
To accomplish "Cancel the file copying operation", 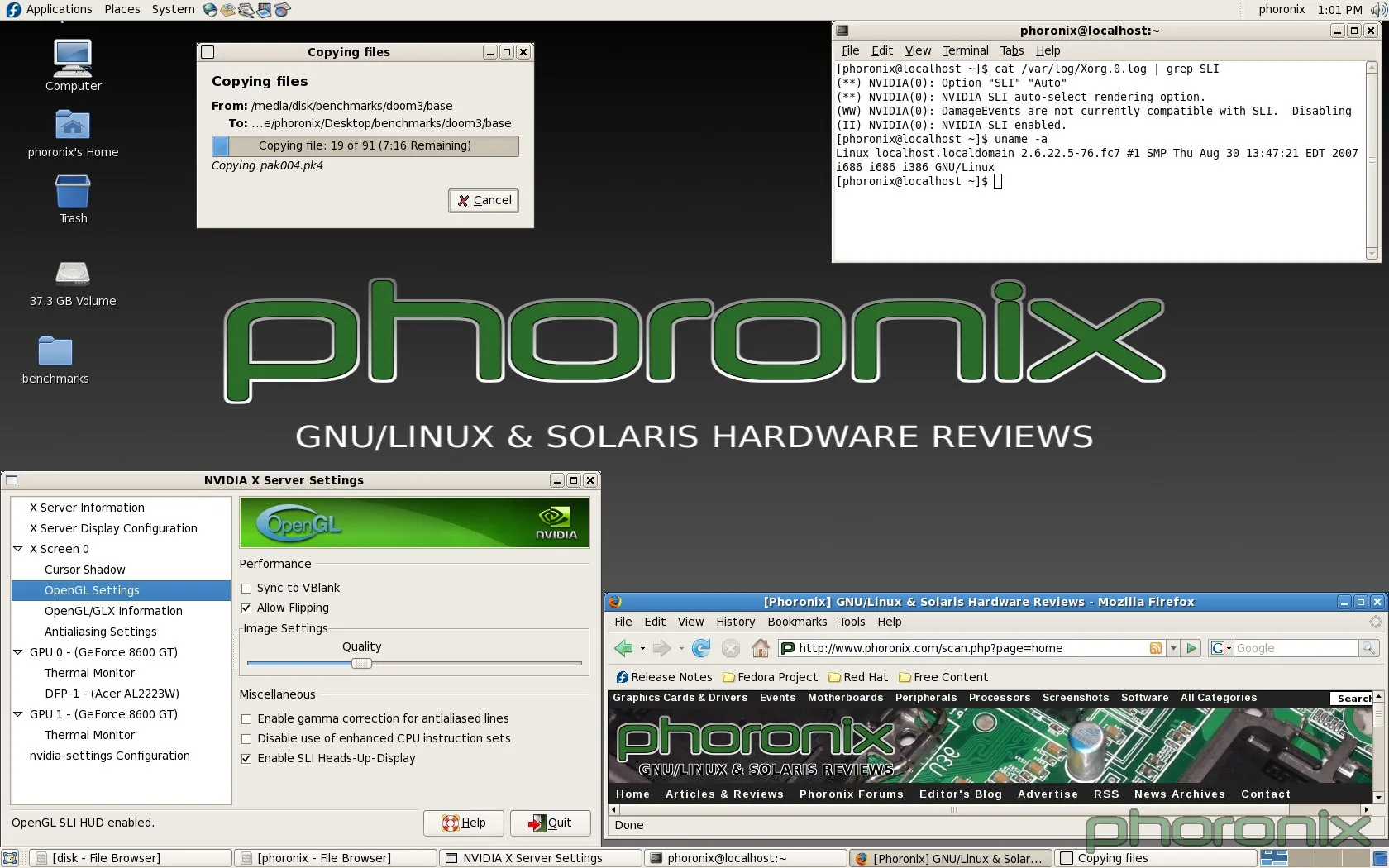I will [x=484, y=200].
